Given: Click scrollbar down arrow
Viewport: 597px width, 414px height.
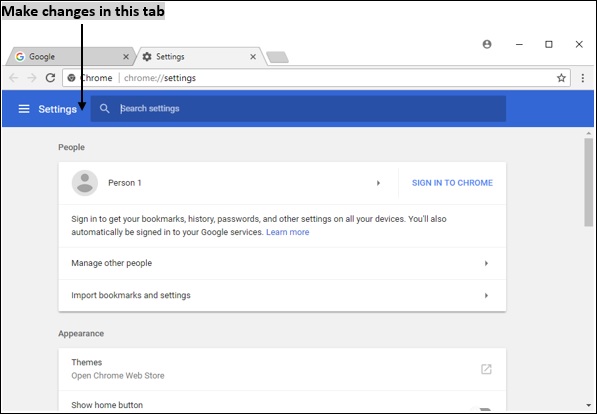Looking at the screenshot, I should 589,405.
